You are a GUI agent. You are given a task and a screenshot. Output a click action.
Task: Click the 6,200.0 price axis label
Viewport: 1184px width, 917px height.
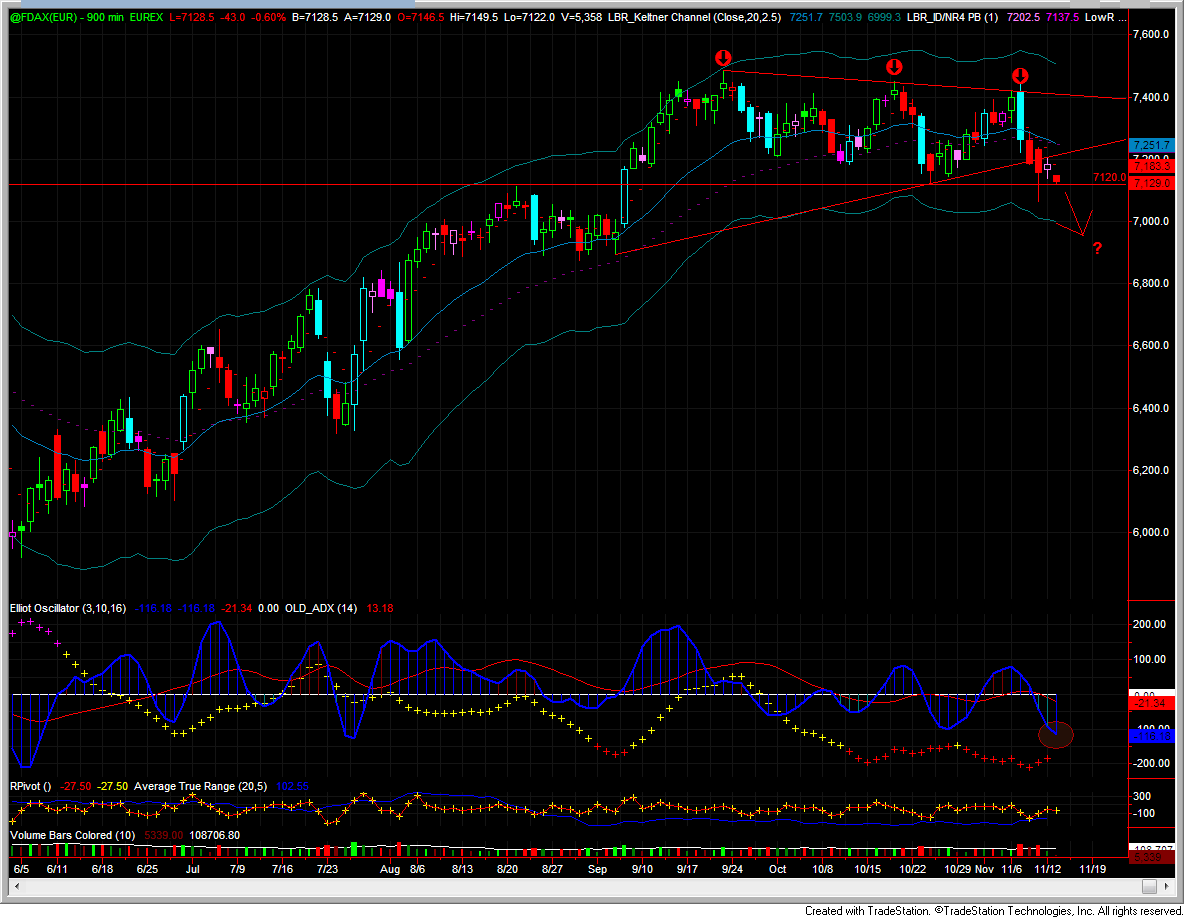(x=1151, y=470)
